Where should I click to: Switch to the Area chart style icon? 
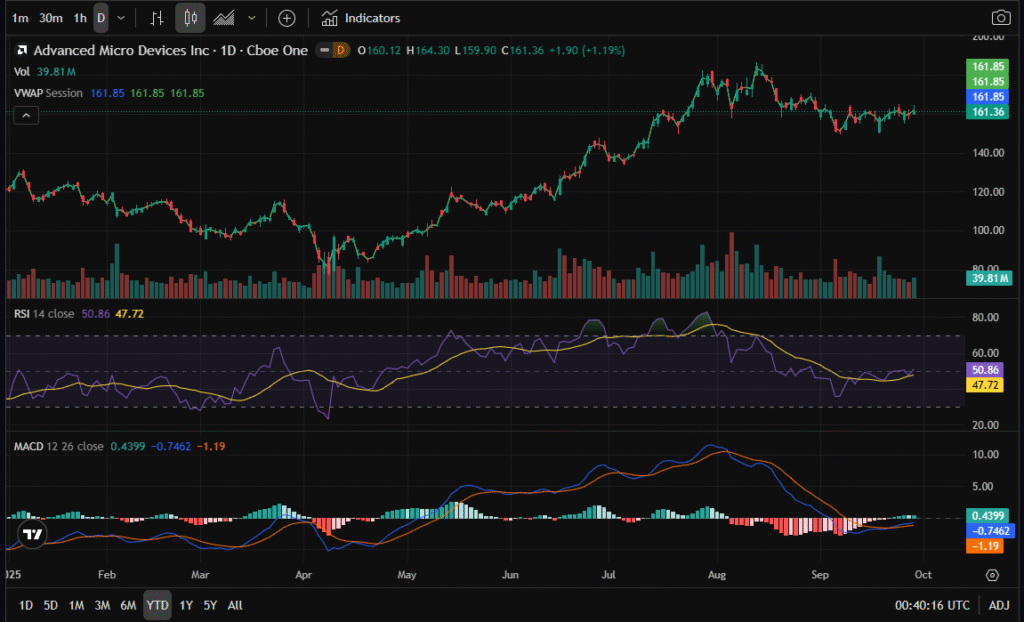click(x=225, y=18)
